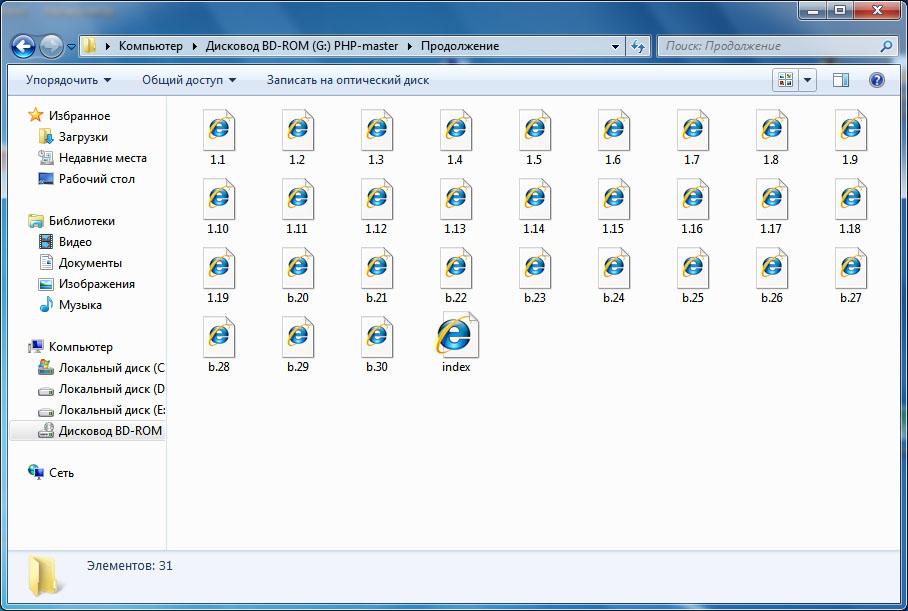Screen dimensions: 908x611
Task: Click file 1.3
Action: [376, 137]
